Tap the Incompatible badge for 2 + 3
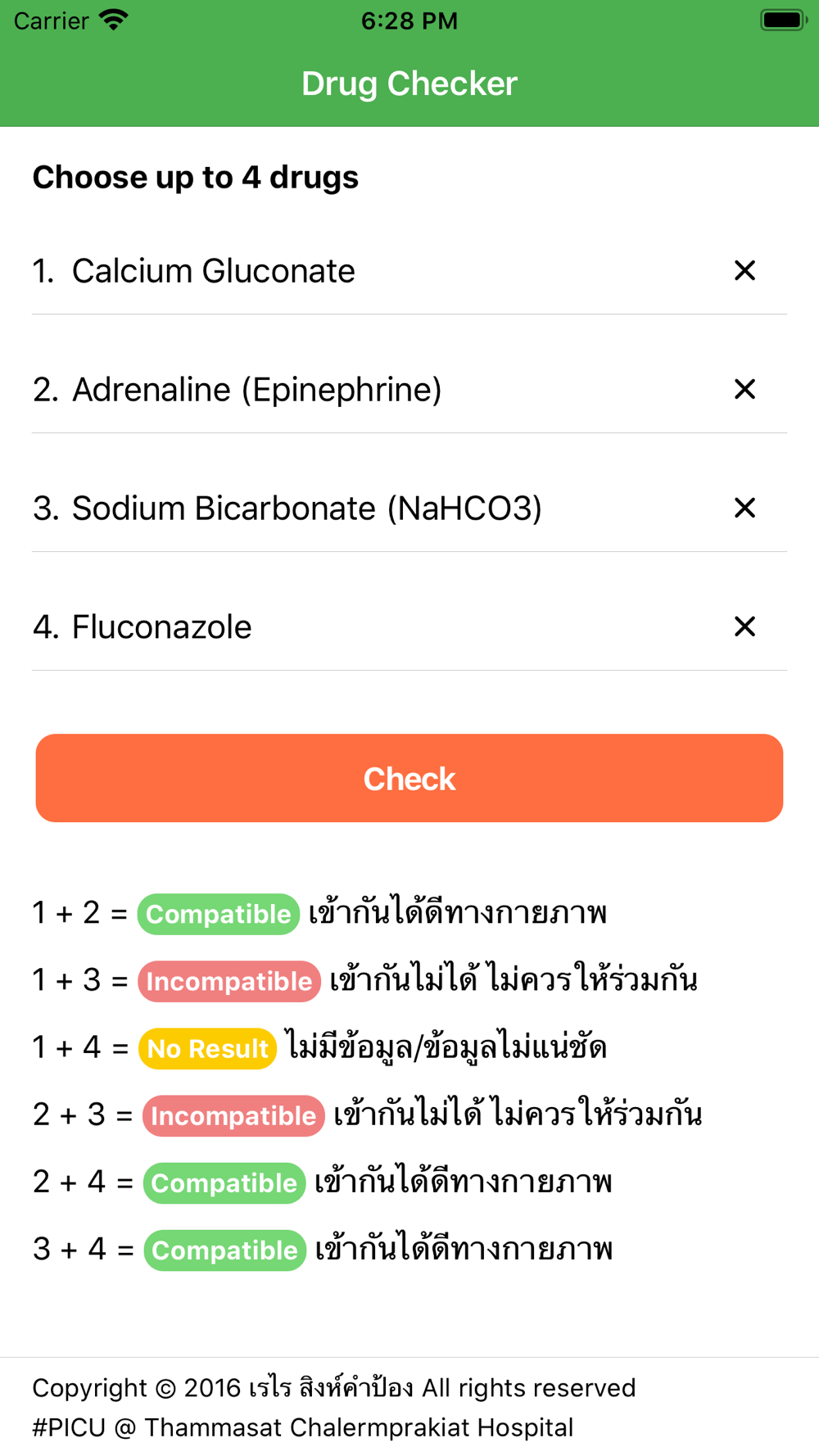819x1456 pixels. tap(233, 1115)
